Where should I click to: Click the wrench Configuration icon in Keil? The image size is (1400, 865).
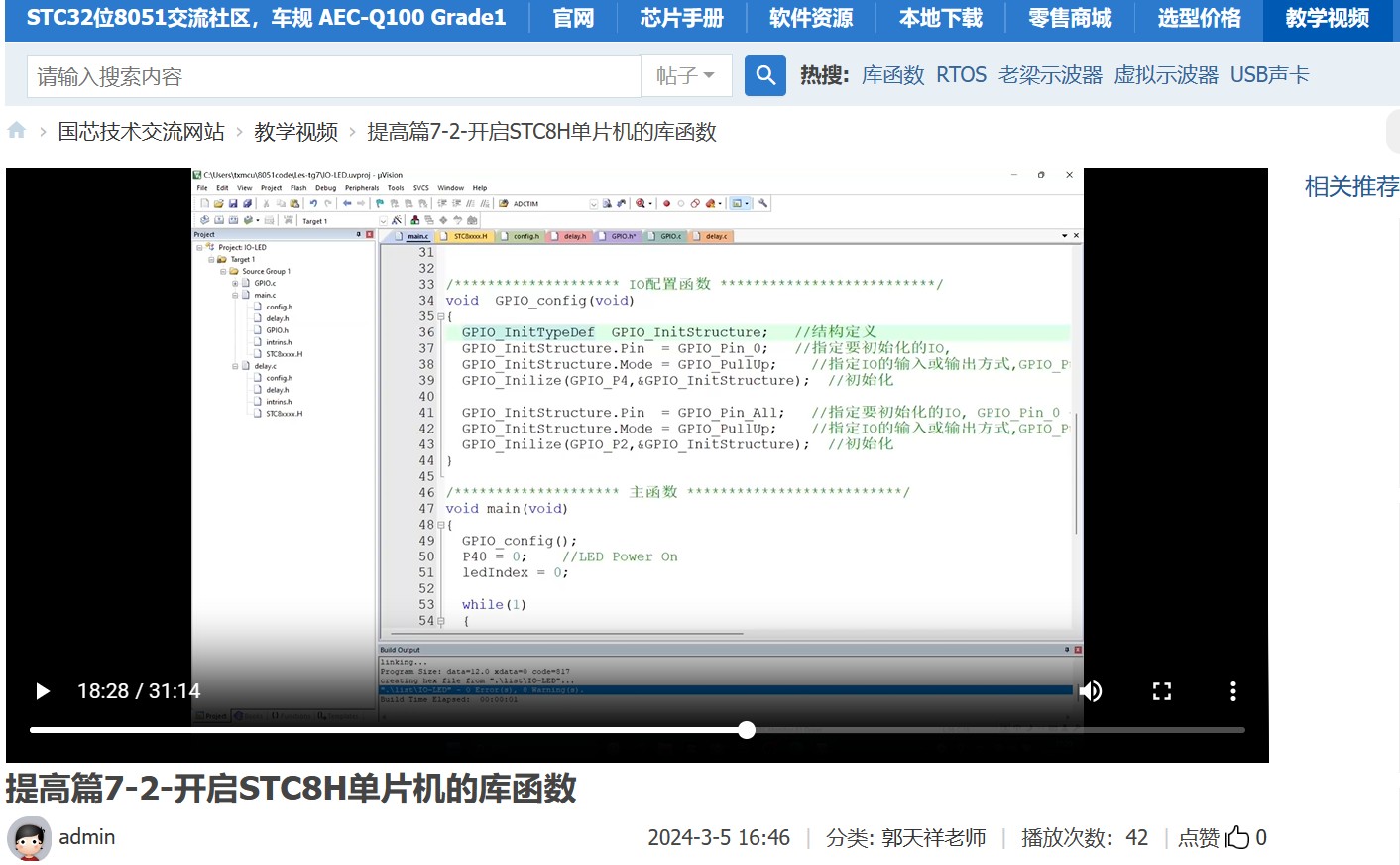click(763, 203)
